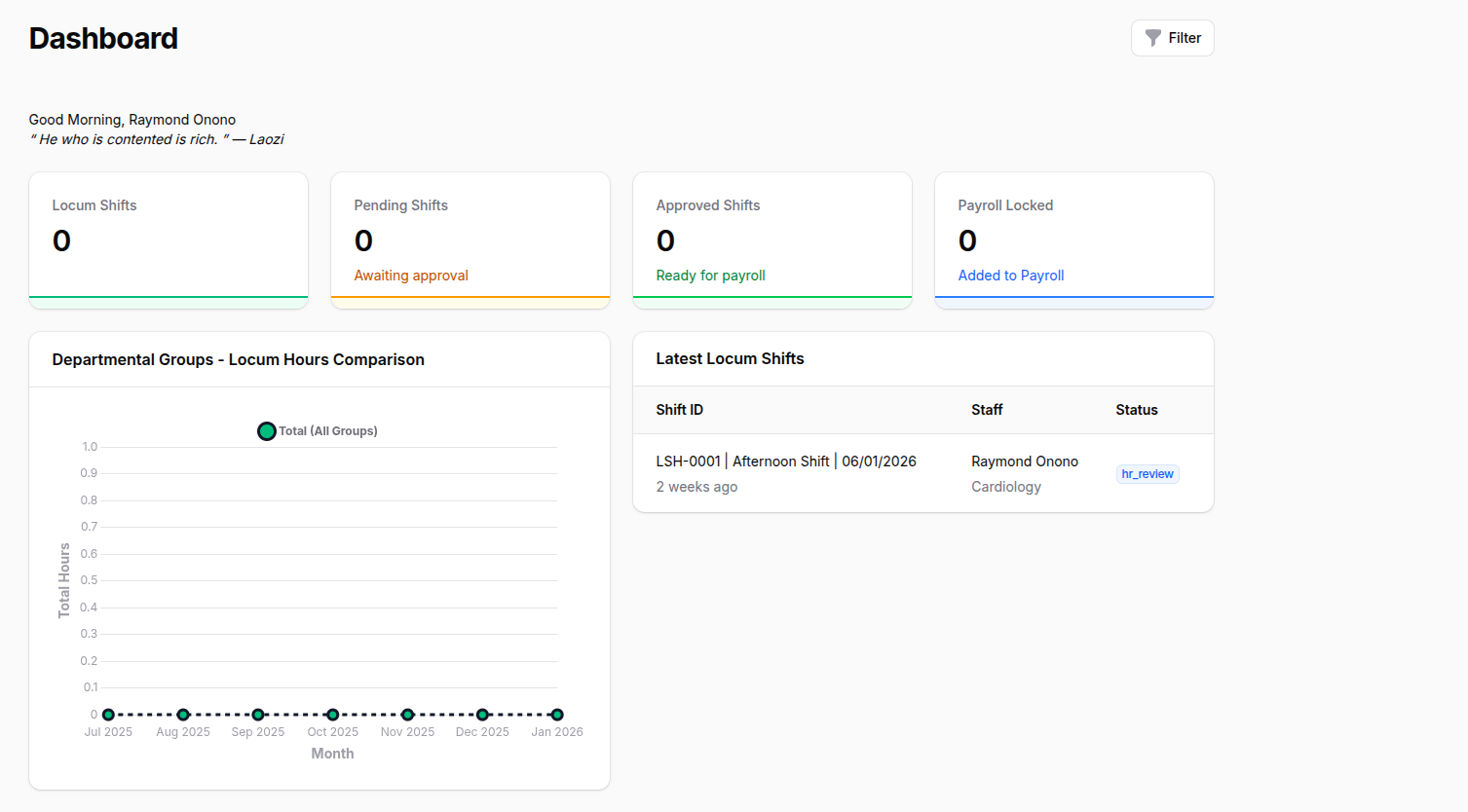Select the Approved Shifts summary card

[772, 240]
